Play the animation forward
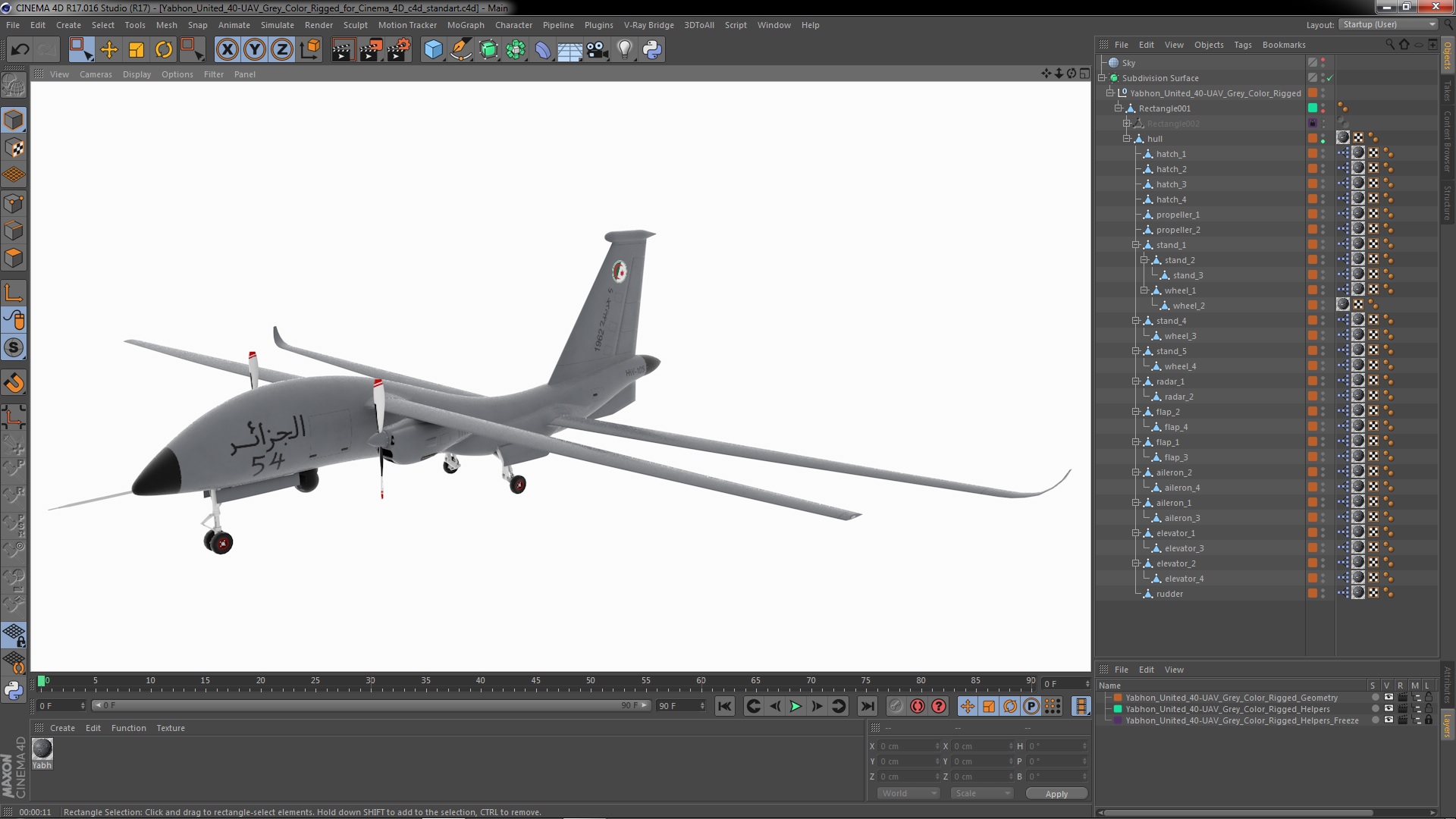Viewport: 1456px width, 819px height. (x=795, y=706)
